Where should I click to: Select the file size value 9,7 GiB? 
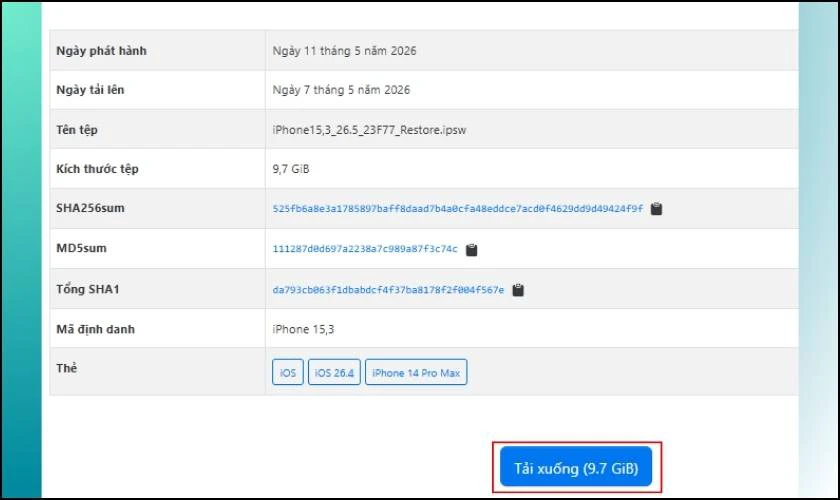pos(291,169)
